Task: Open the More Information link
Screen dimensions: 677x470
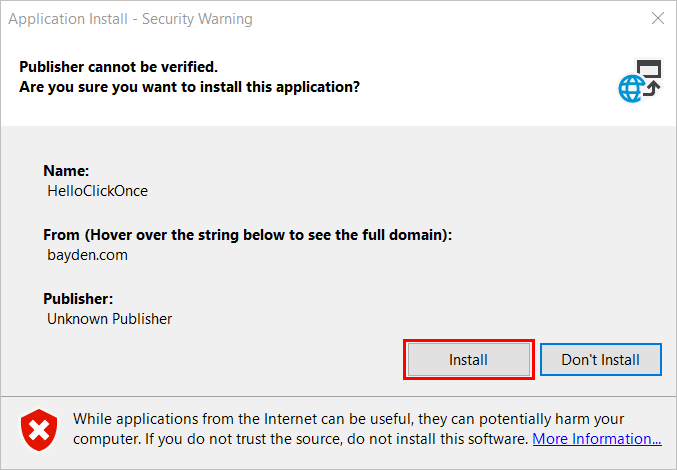Action: pyautogui.click(x=597, y=439)
